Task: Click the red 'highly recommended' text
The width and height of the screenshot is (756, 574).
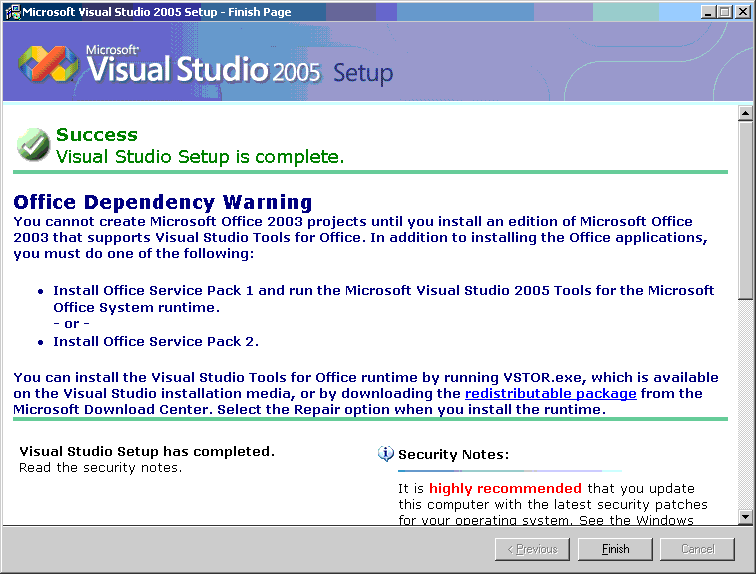Action: (505, 488)
